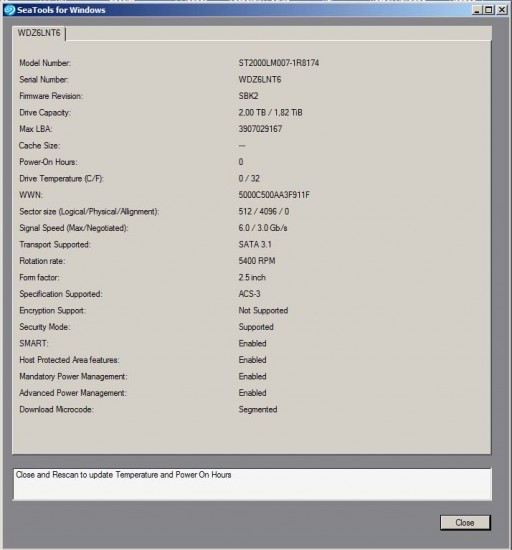The width and height of the screenshot is (512, 550).
Task: Click Mandatory Power Management Enabled value
Action: pos(252,376)
